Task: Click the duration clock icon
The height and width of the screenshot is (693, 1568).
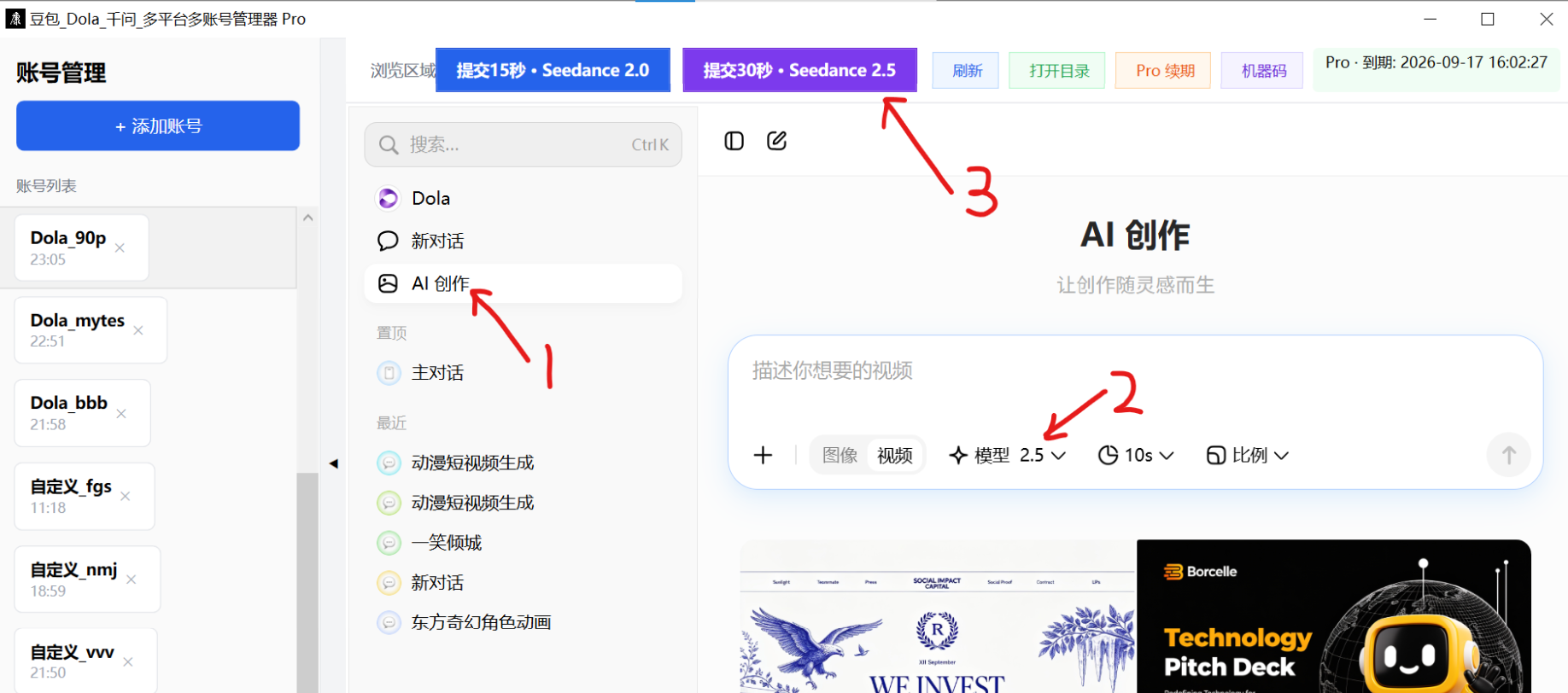Action: pos(1108,455)
